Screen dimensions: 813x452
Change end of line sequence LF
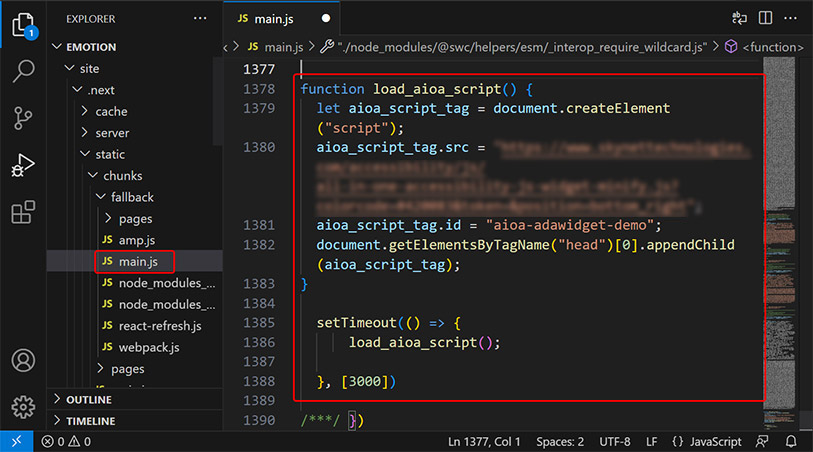pyautogui.click(x=652, y=442)
